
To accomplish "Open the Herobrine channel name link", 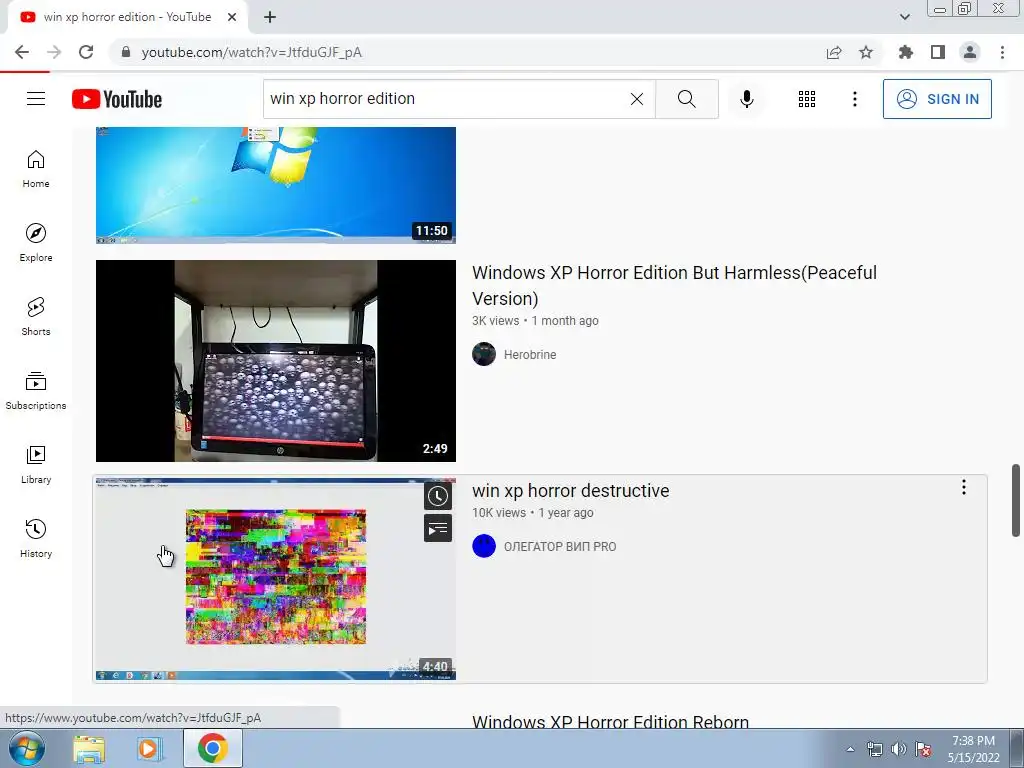I will click(x=530, y=355).
